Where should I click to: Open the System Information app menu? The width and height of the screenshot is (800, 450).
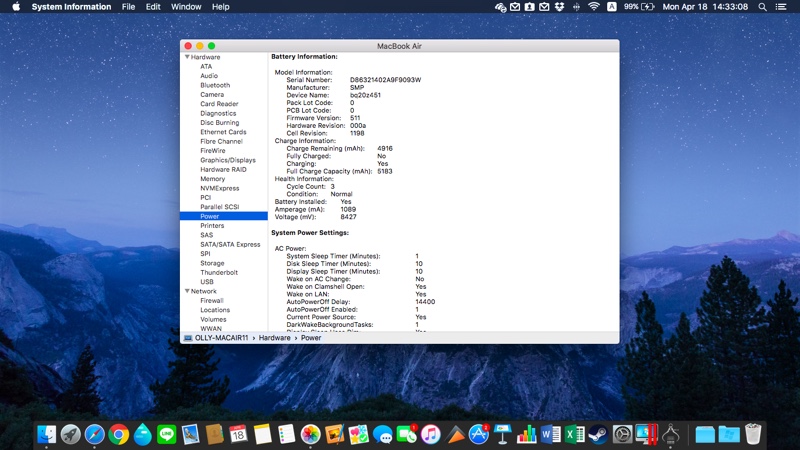click(71, 7)
